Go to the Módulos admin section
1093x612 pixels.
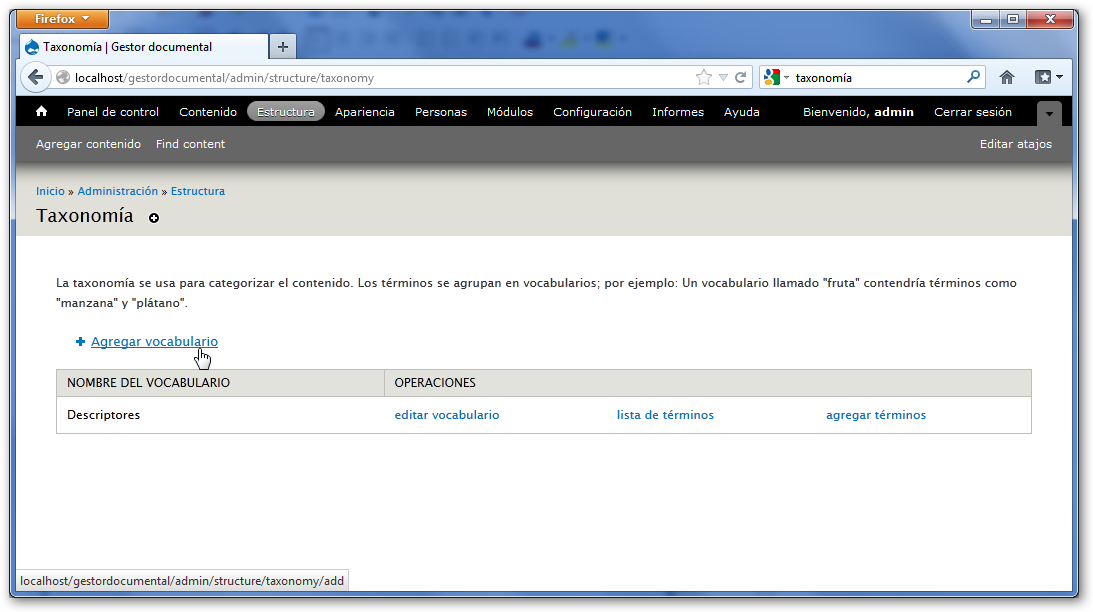(x=510, y=112)
